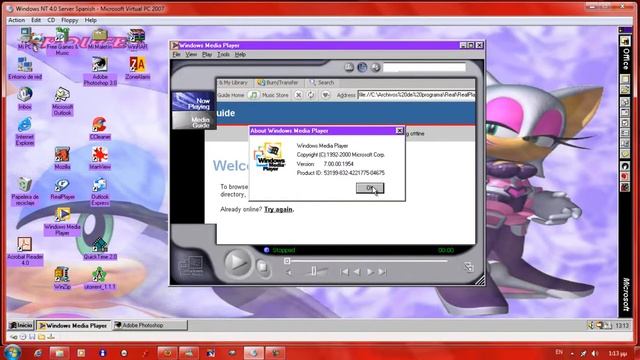640x360 pixels.
Task: Click the second round button (dark blue)
Action: [362, 67]
